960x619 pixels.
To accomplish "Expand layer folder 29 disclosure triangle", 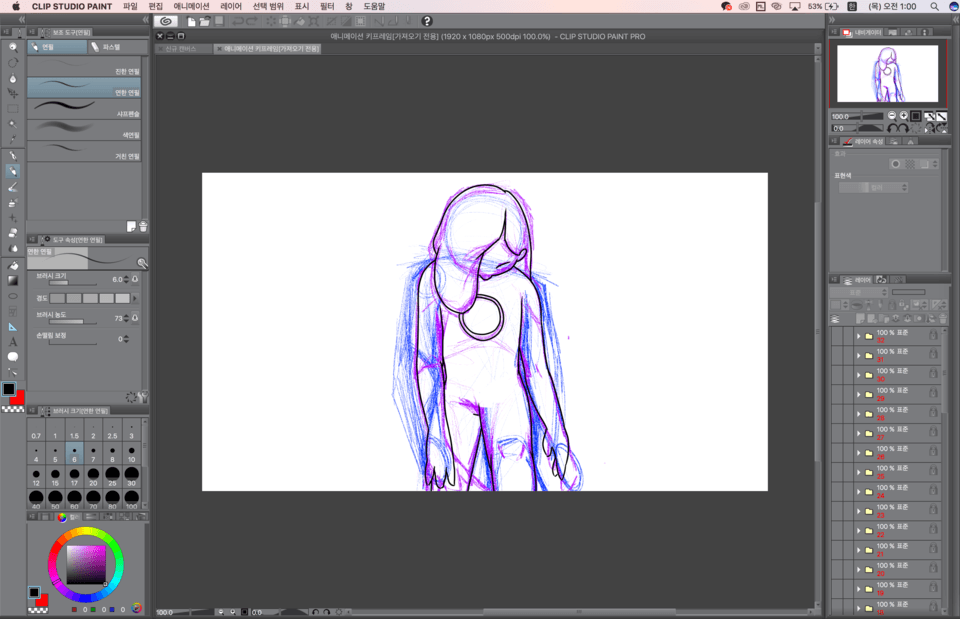I will (x=858, y=394).
